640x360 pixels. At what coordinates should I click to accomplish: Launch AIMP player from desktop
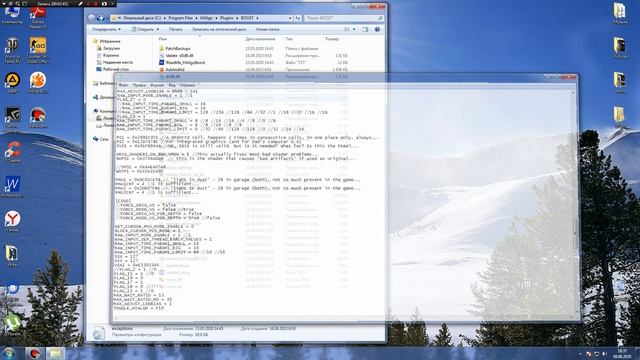click(x=12, y=82)
